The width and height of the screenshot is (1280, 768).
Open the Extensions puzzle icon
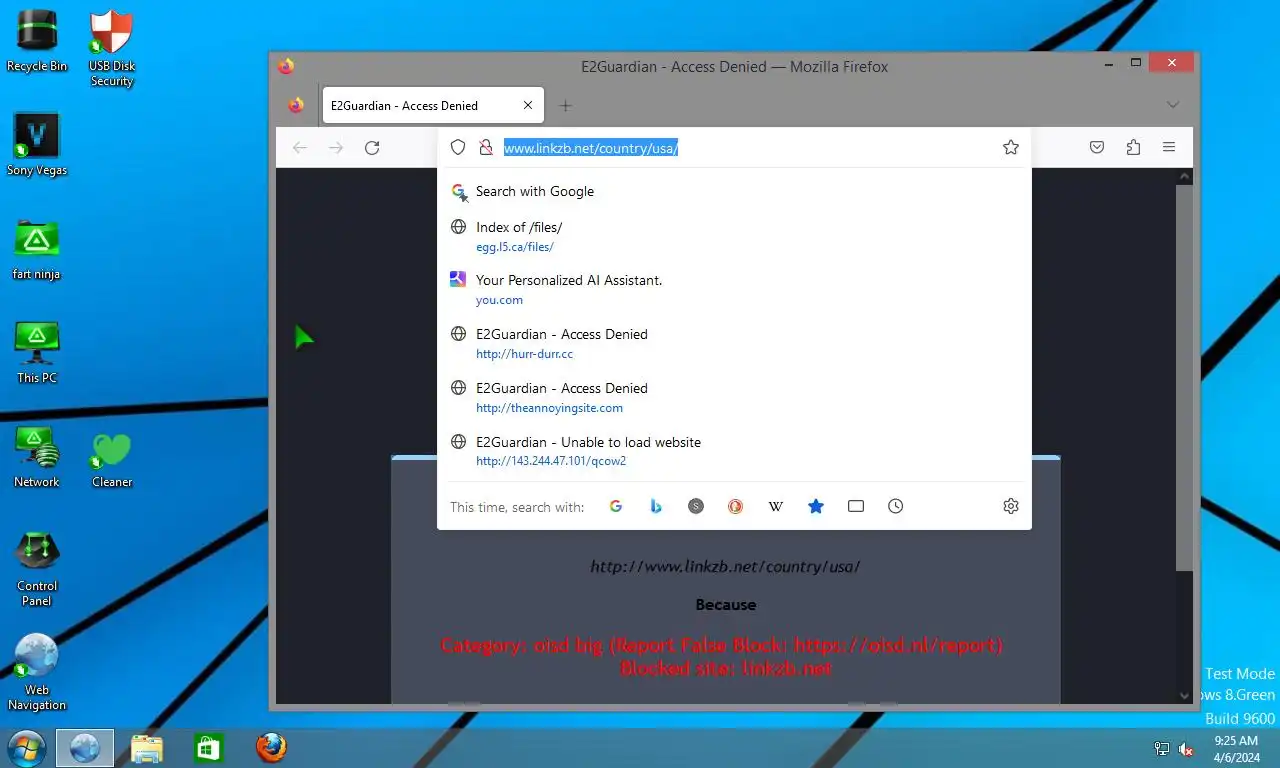pyautogui.click(x=1133, y=148)
